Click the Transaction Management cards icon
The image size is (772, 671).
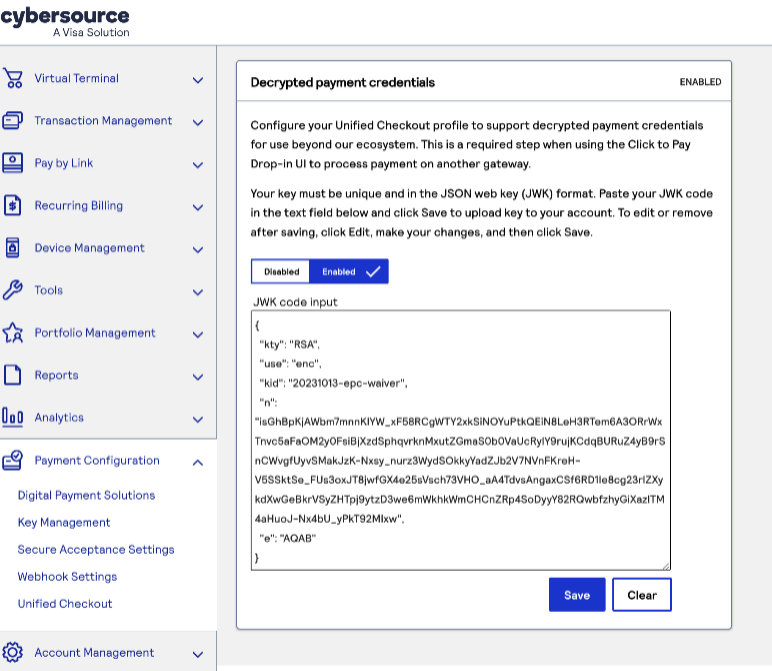coord(13,121)
